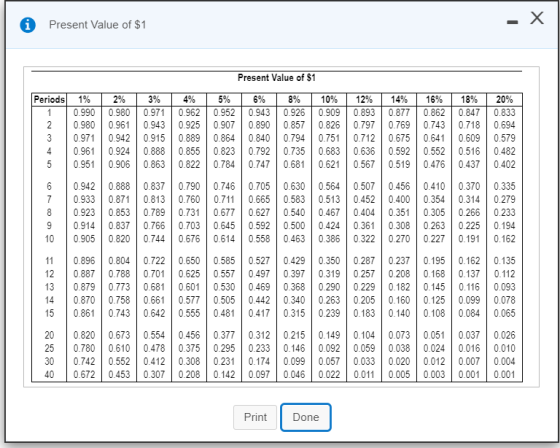Click value 0.641 in period 3 row
The image size is (560, 448).
click(x=434, y=138)
